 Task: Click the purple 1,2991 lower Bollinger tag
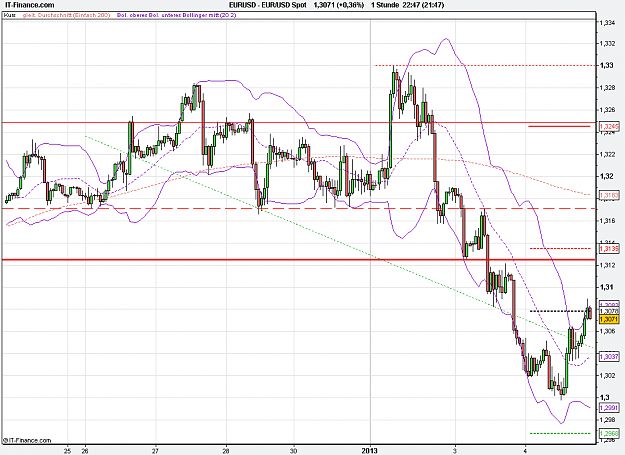[x=609, y=408]
